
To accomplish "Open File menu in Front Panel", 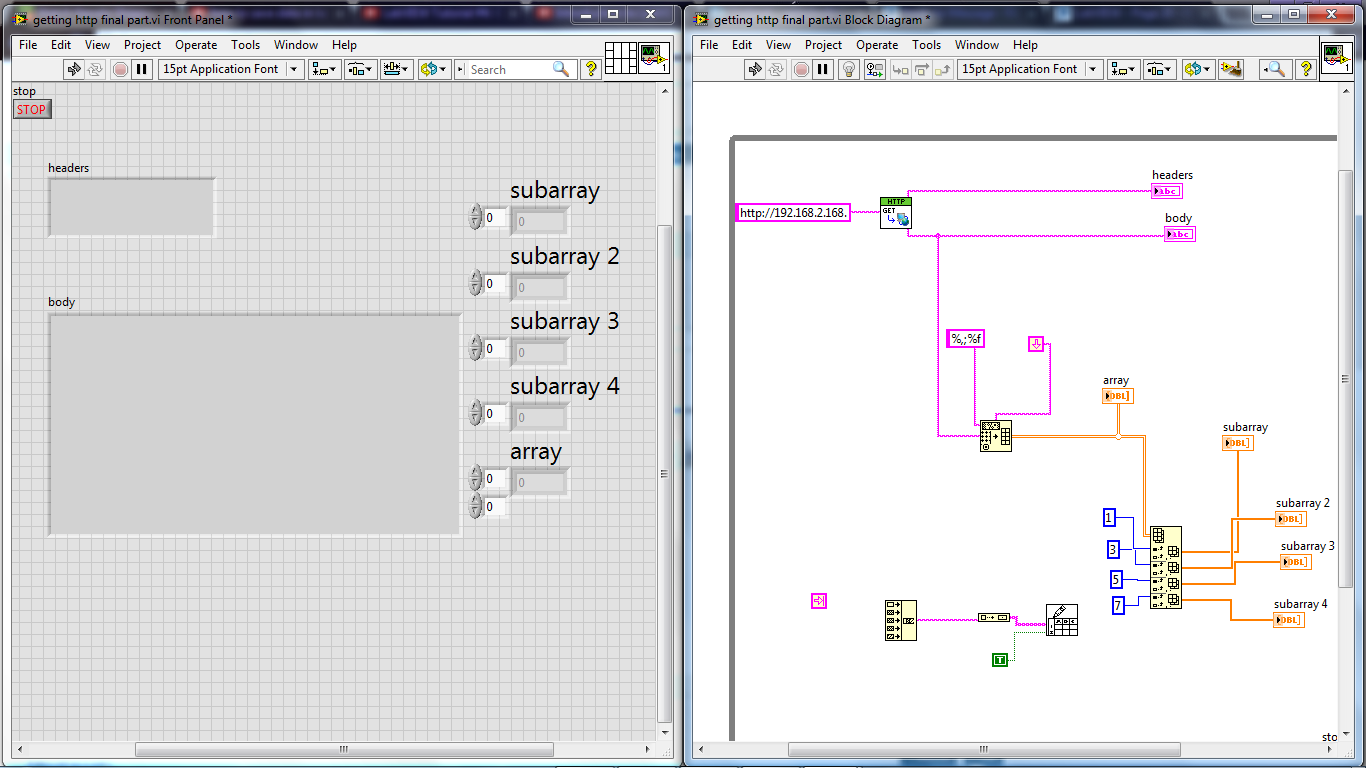I will point(28,45).
